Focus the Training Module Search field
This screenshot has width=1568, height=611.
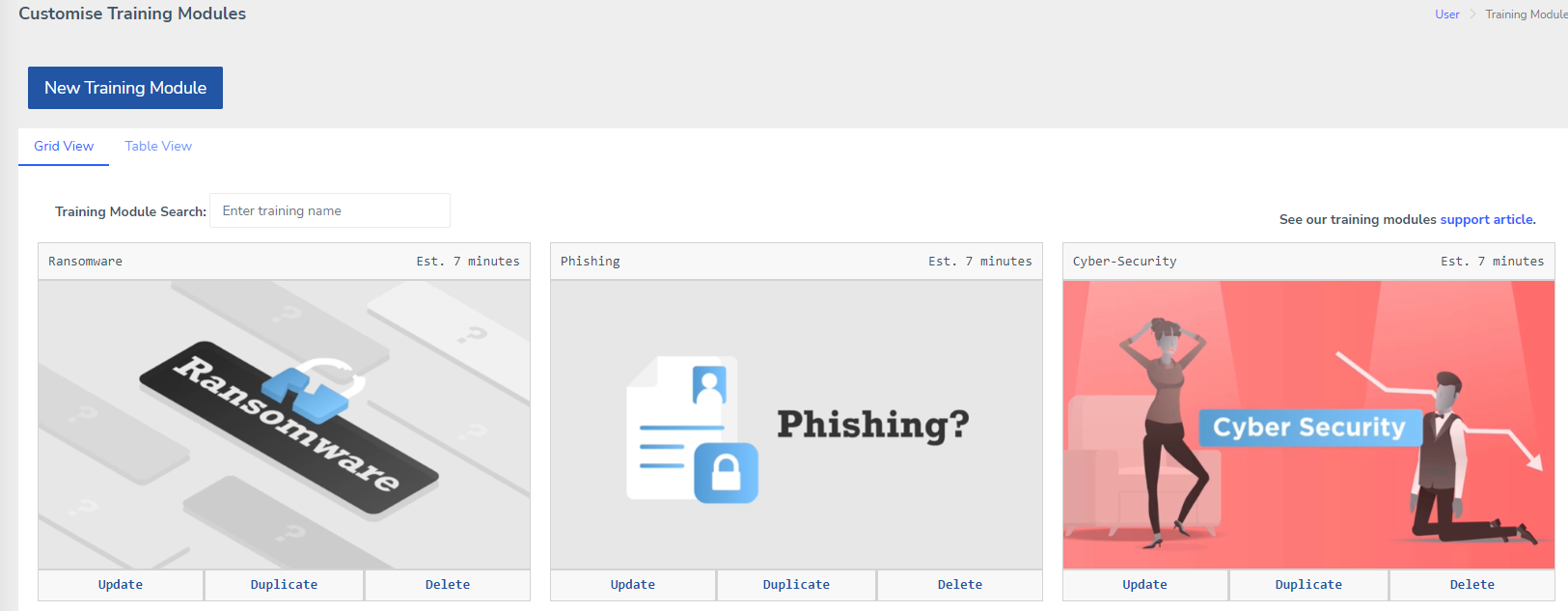330,210
